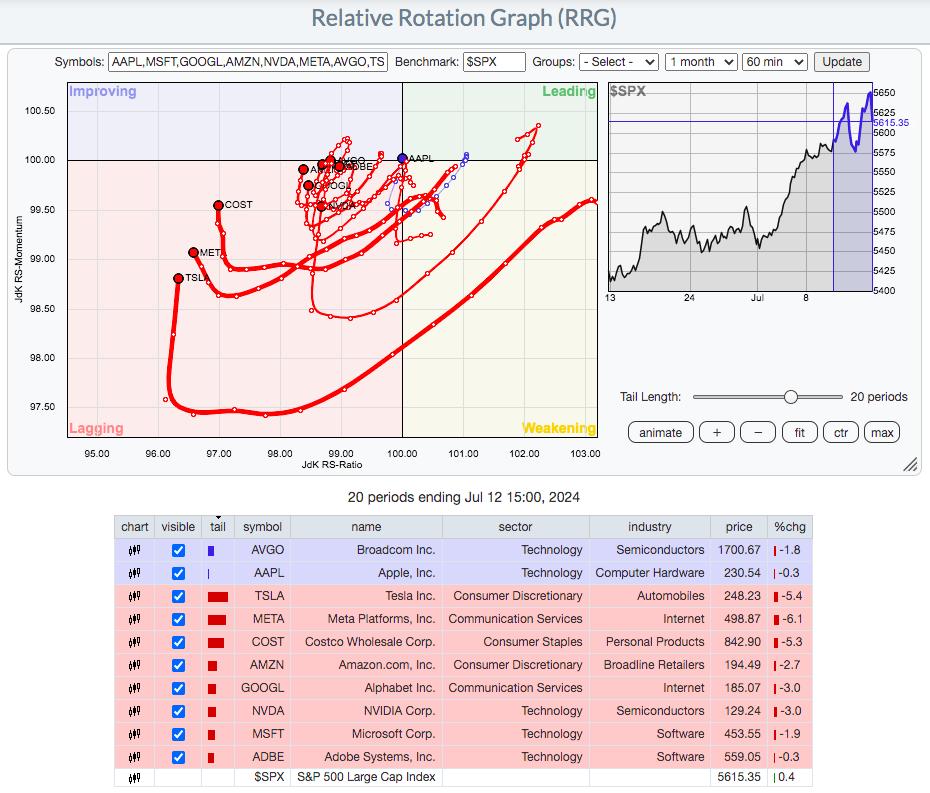Sort table by the sector column header
930x793 pixels.
(515, 527)
